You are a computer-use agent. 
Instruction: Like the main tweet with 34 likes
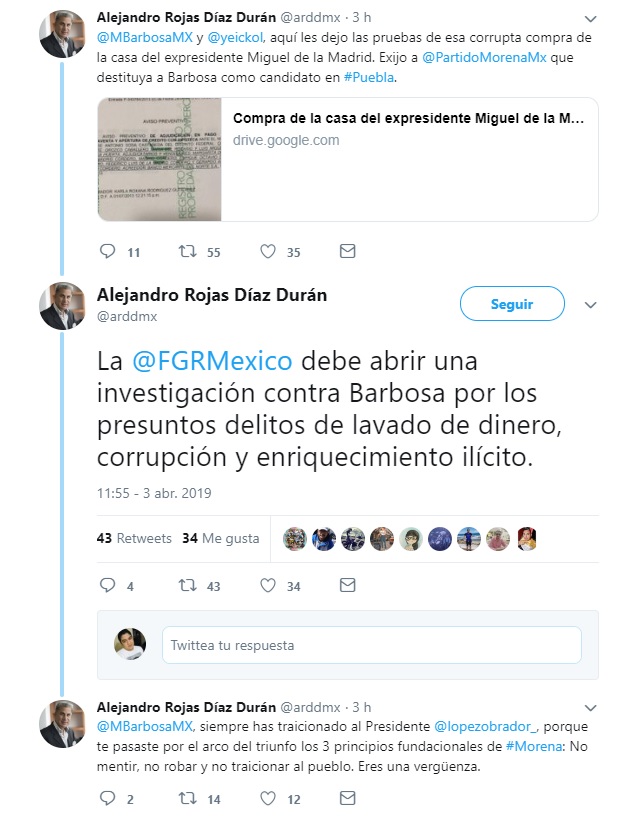coord(268,585)
